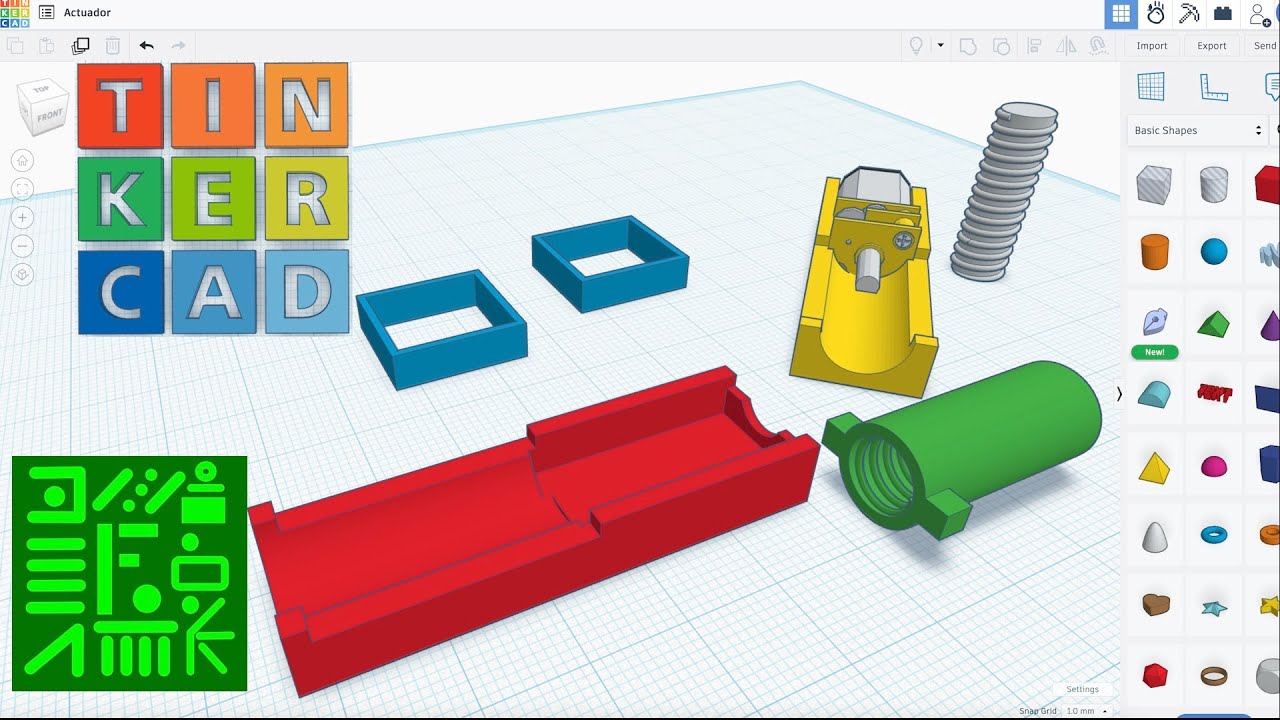1280x720 pixels.
Task: Pick the Scribble pen shape
Action: 1154,322
